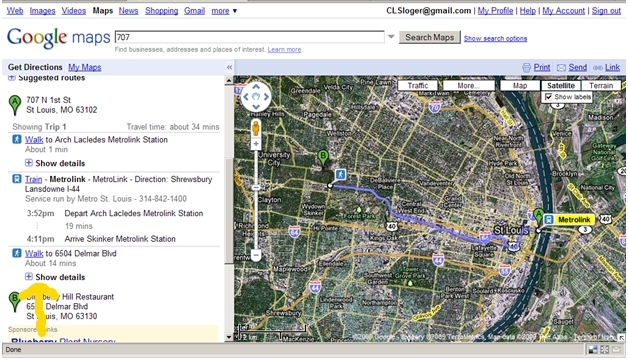Click the envelope icon next to Send
The width and height of the screenshot is (628, 360).
pyautogui.click(x=562, y=68)
